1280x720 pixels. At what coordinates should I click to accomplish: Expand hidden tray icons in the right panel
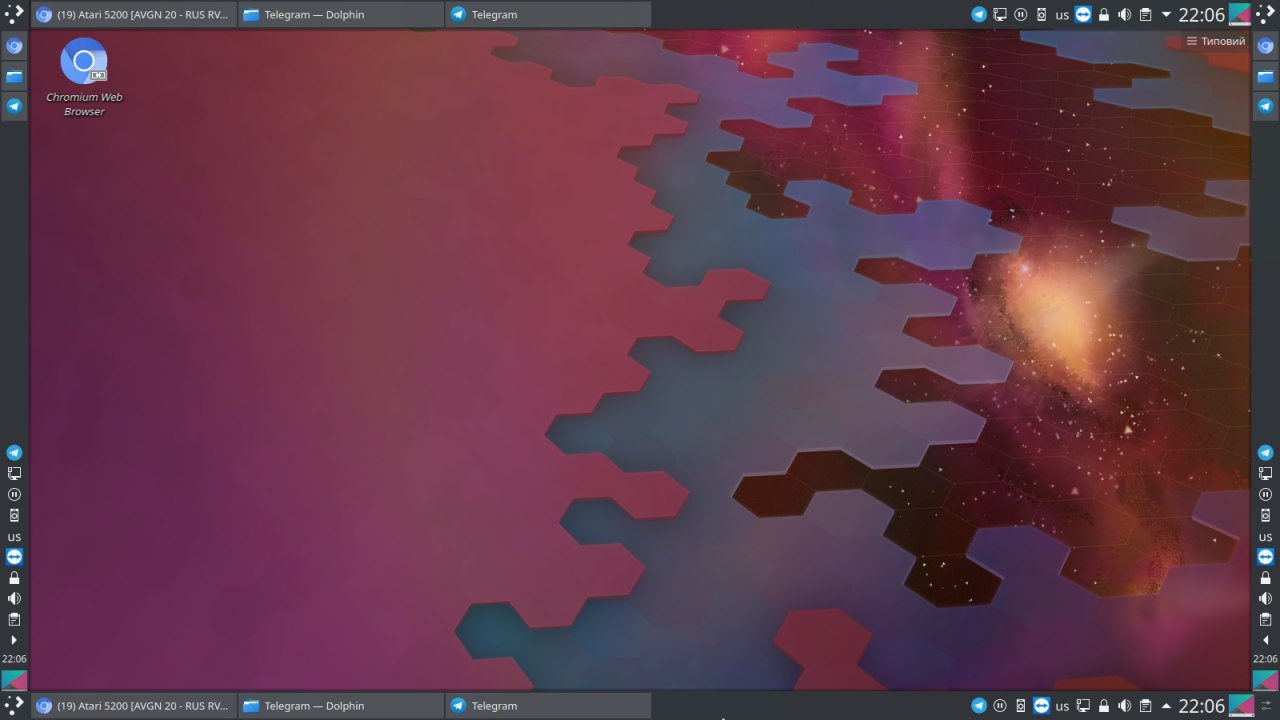click(1265, 640)
